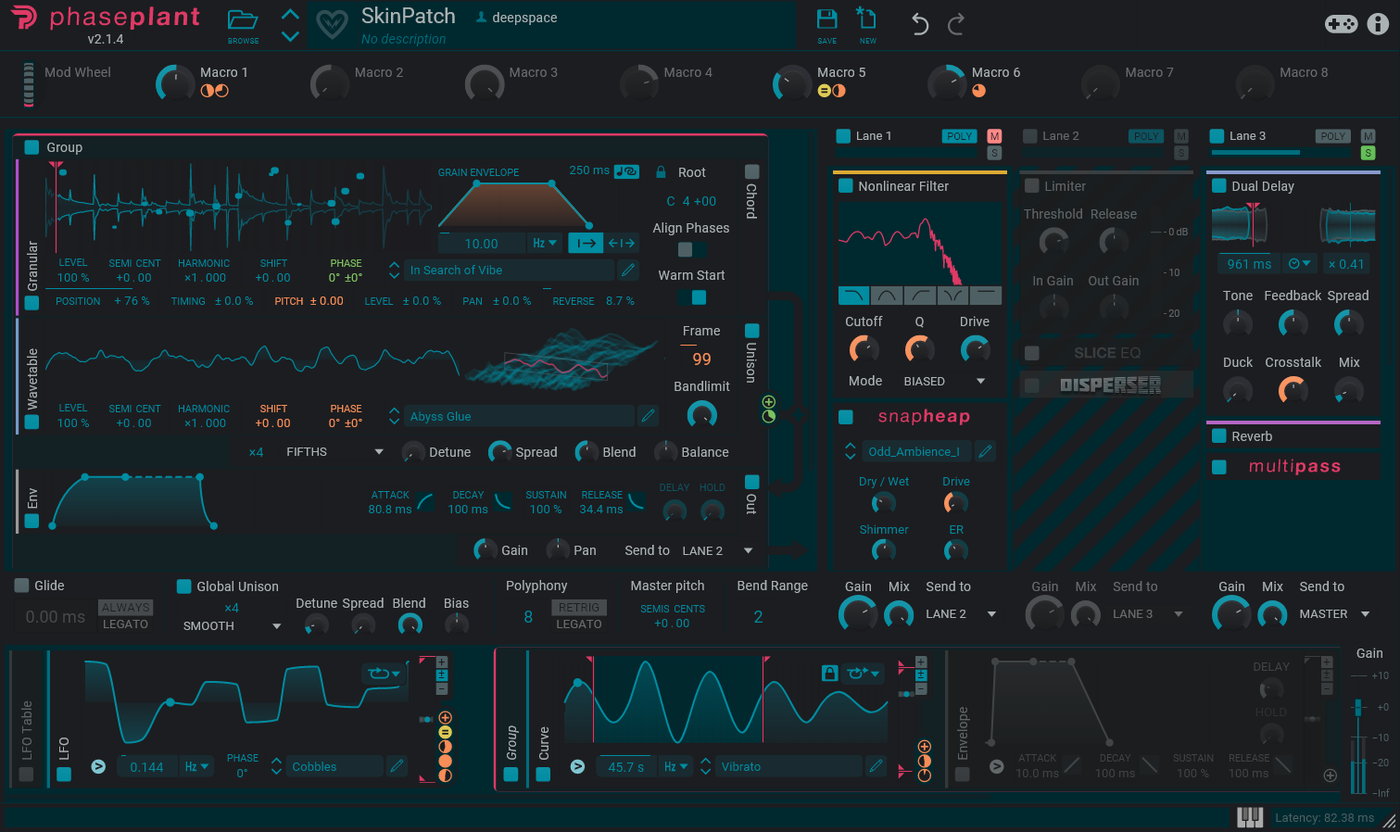Open the BIASED filter mode dropdown
The height and width of the screenshot is (832, 1400).
tap(944, 381)
